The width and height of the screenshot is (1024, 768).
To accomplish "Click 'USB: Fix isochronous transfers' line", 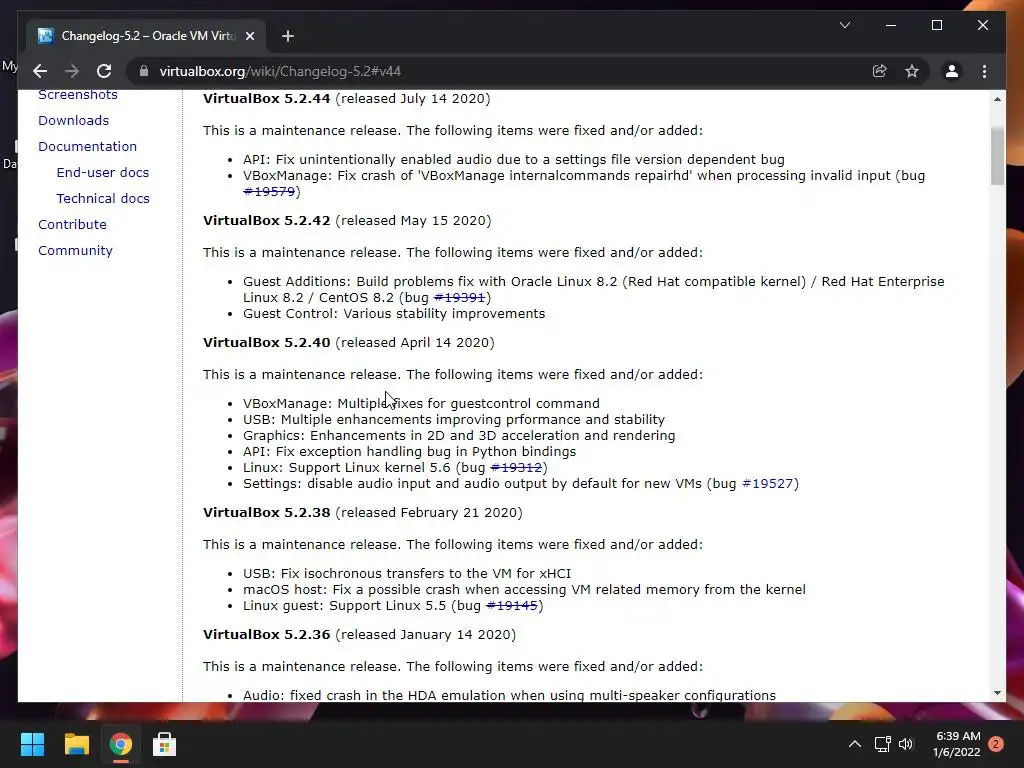I will [407, 573].
